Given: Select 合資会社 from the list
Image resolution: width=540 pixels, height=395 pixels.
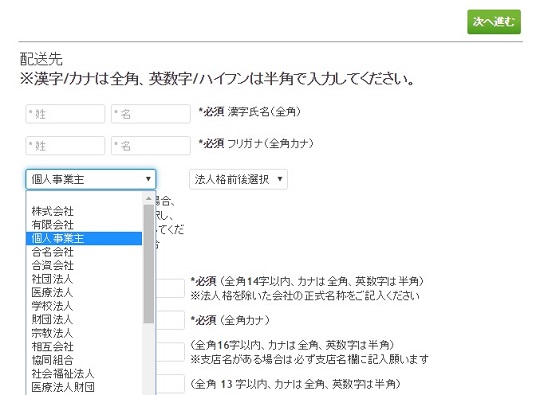Looking at the screenshot, I should point(84,265).
